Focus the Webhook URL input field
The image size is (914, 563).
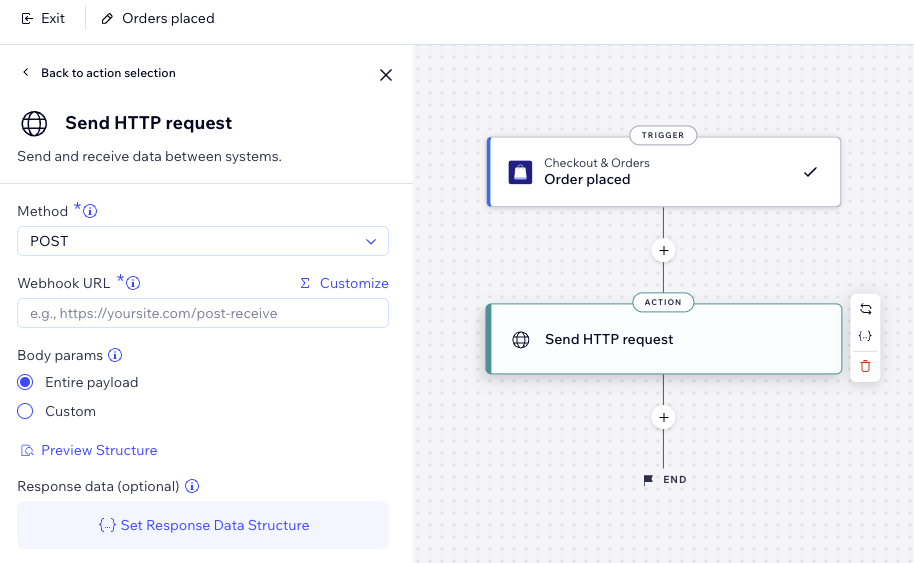pos(203,314)
